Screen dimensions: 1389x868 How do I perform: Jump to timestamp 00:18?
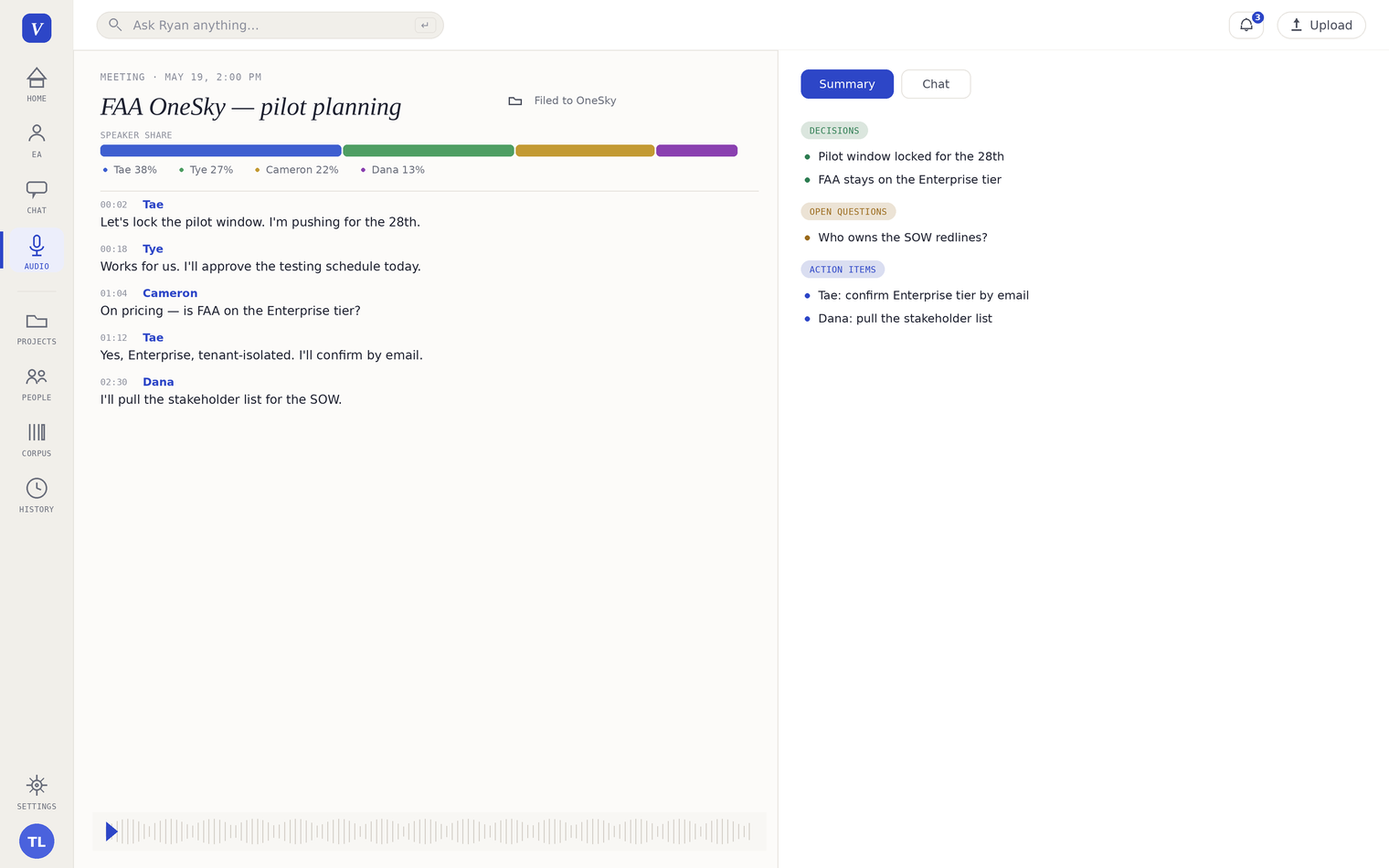(114, 249)
